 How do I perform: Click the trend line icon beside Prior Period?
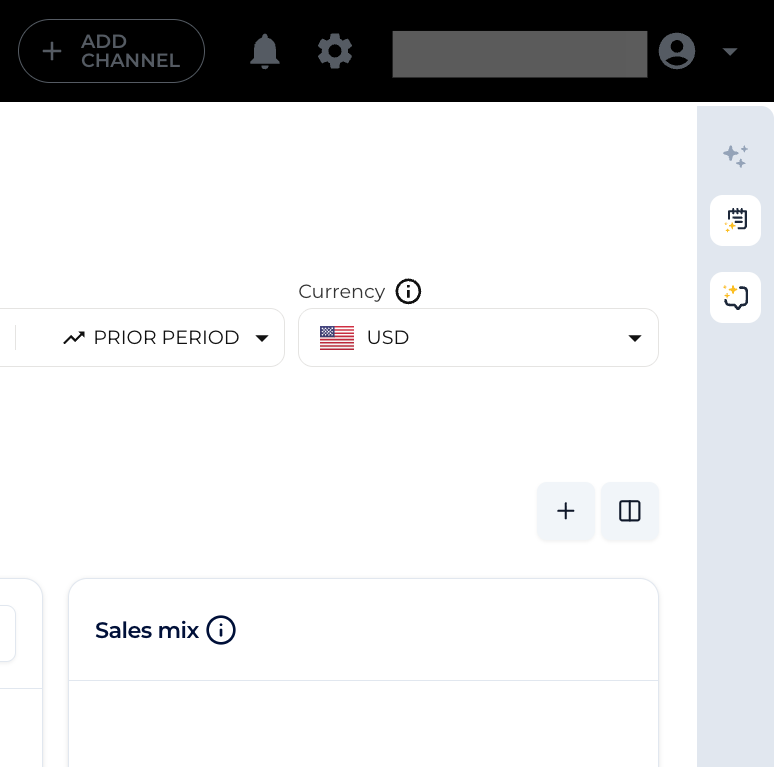click(74, 338)
